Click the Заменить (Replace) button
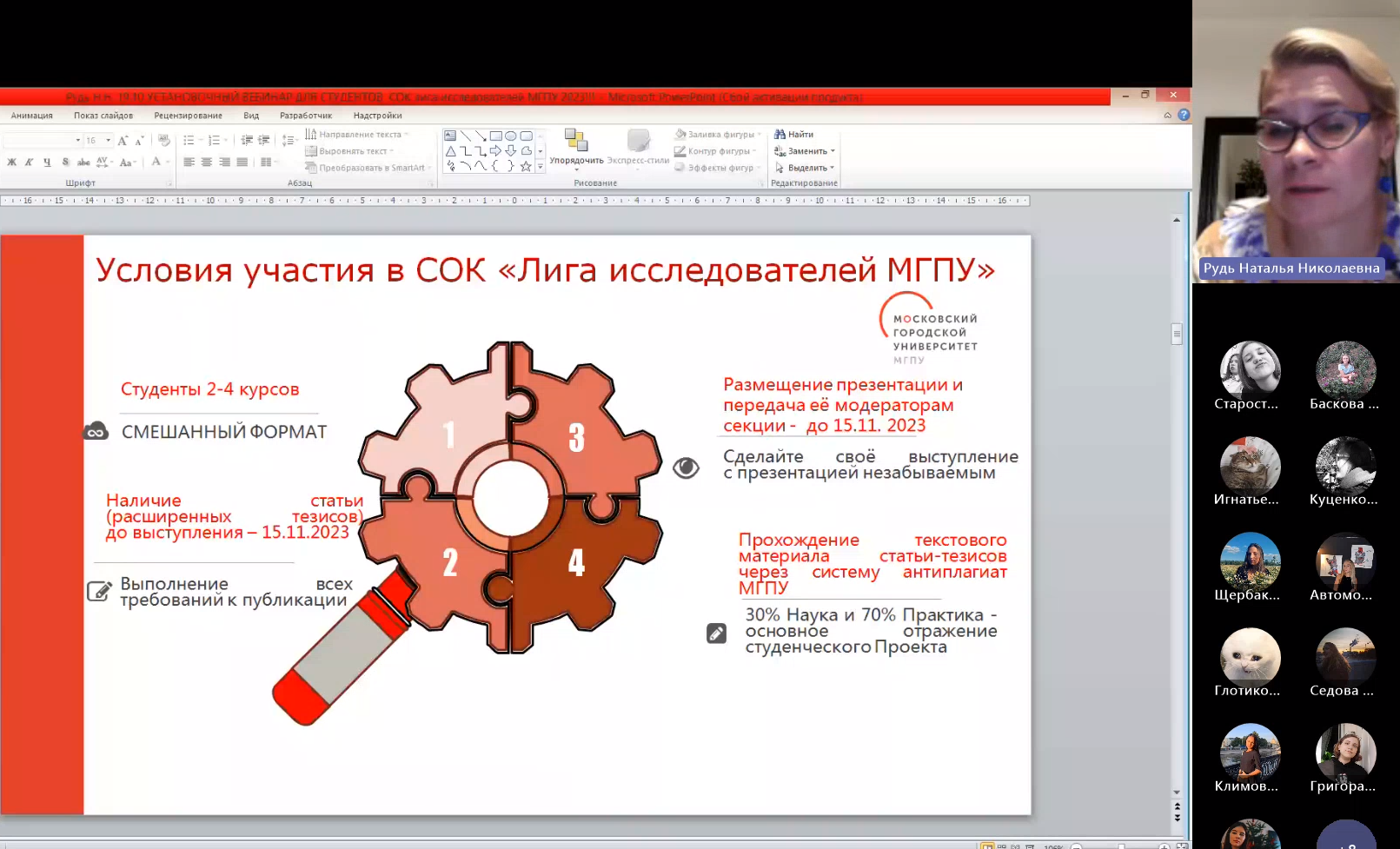This screenshot has width=1400, height=849. (x=805, y=151)
